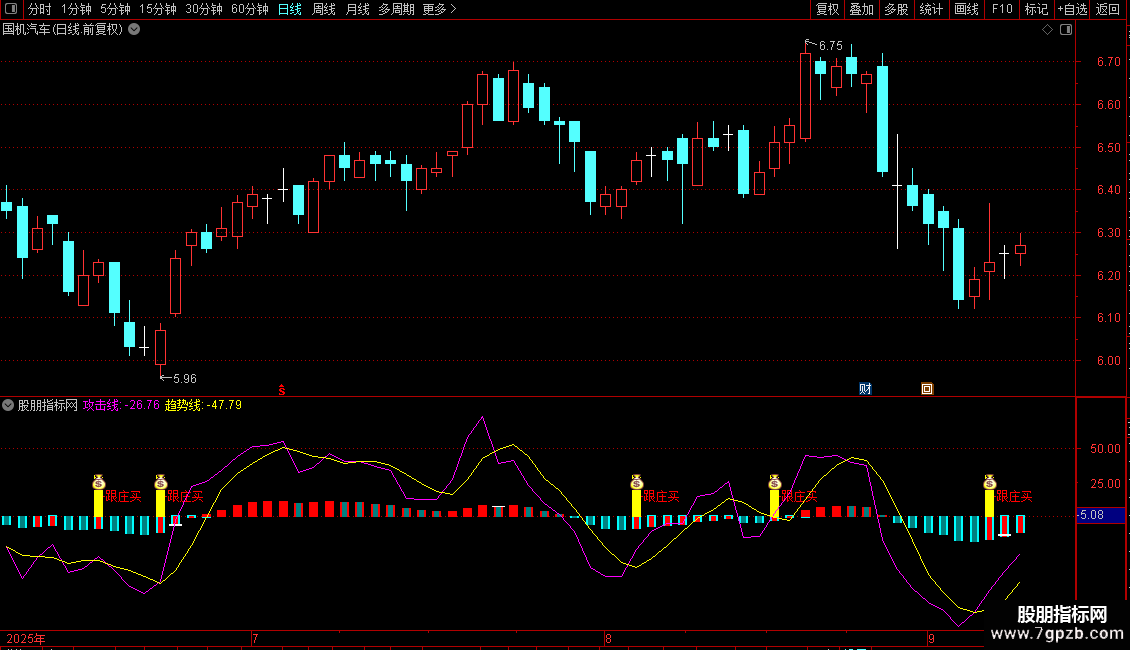Select the 60分钟 period
This screenshot has height=650, width=1130.
[250, 9]
